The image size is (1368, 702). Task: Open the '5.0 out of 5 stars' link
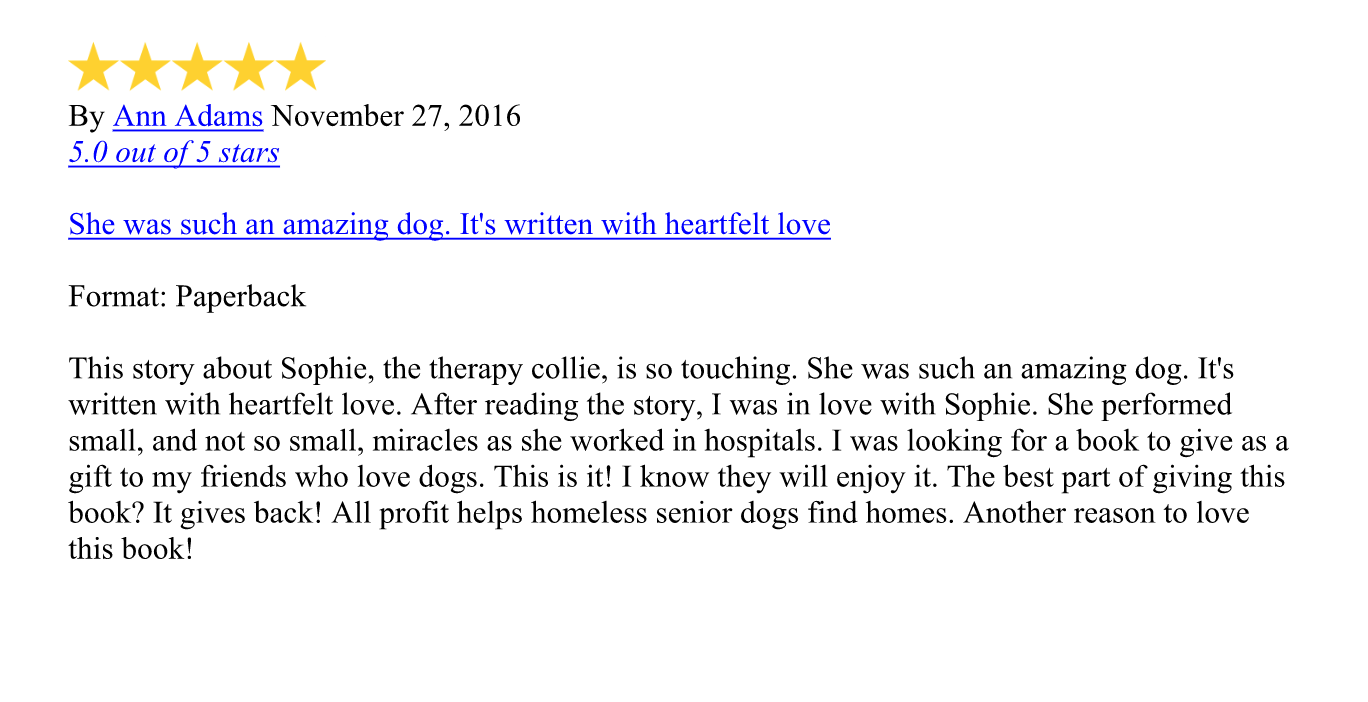(x=174, y=152)
